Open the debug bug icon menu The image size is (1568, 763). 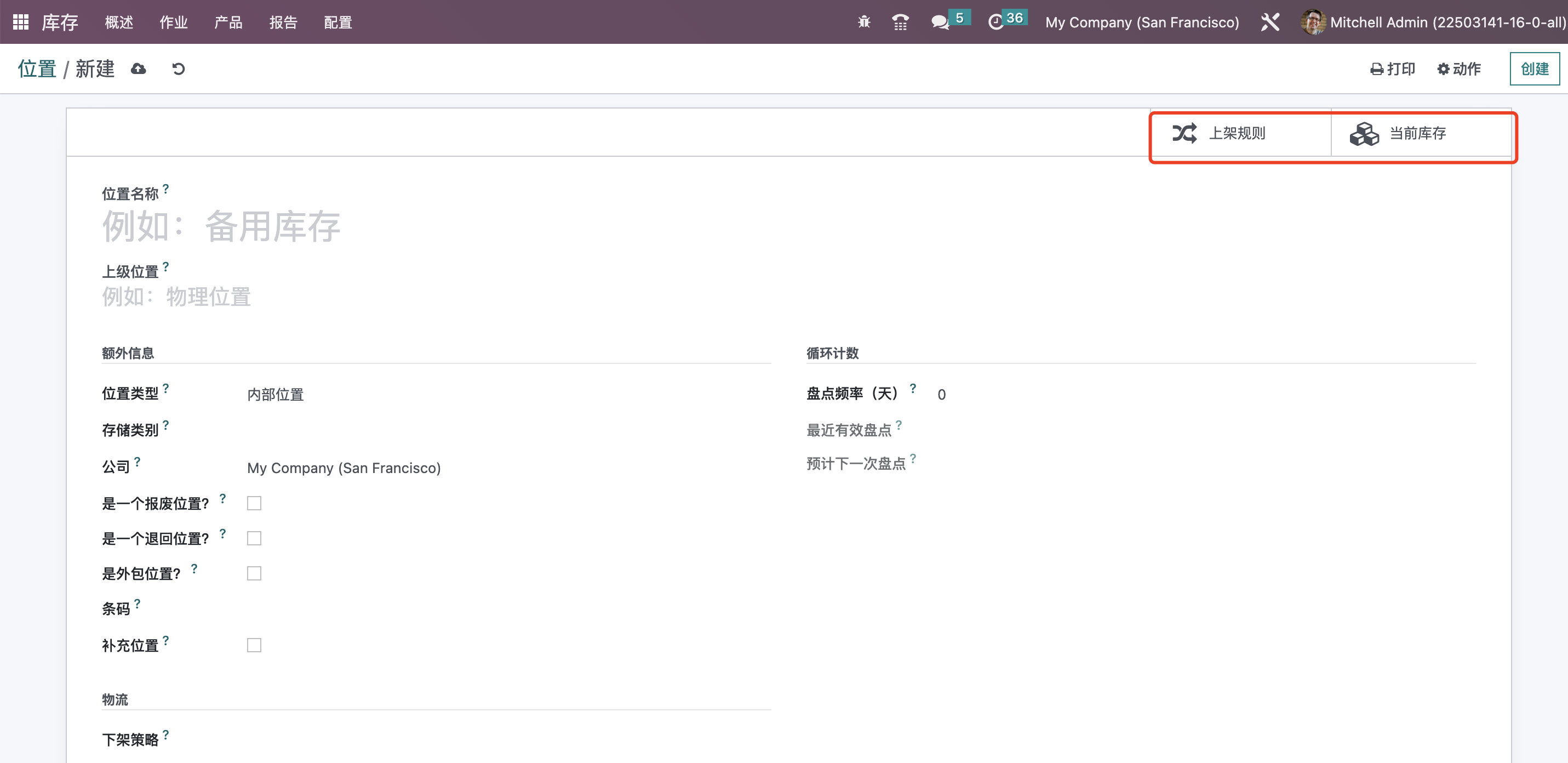coord(864,22)
